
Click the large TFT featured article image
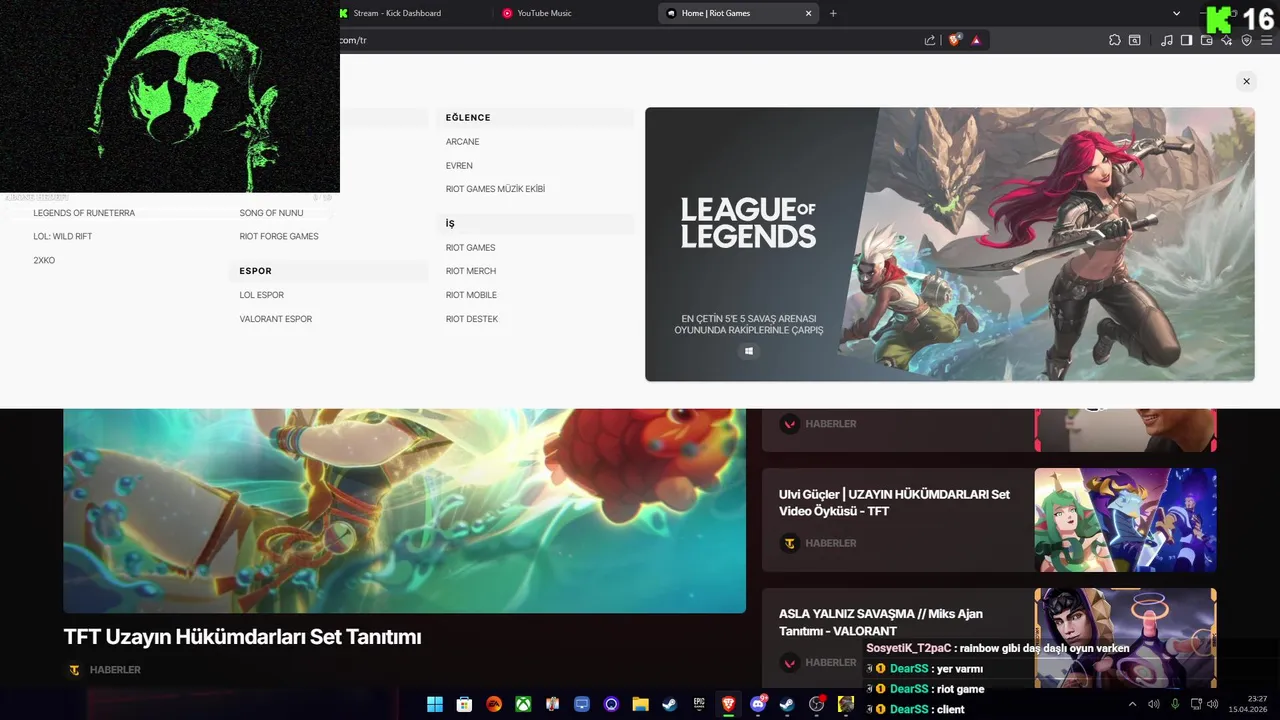[404, 510]
